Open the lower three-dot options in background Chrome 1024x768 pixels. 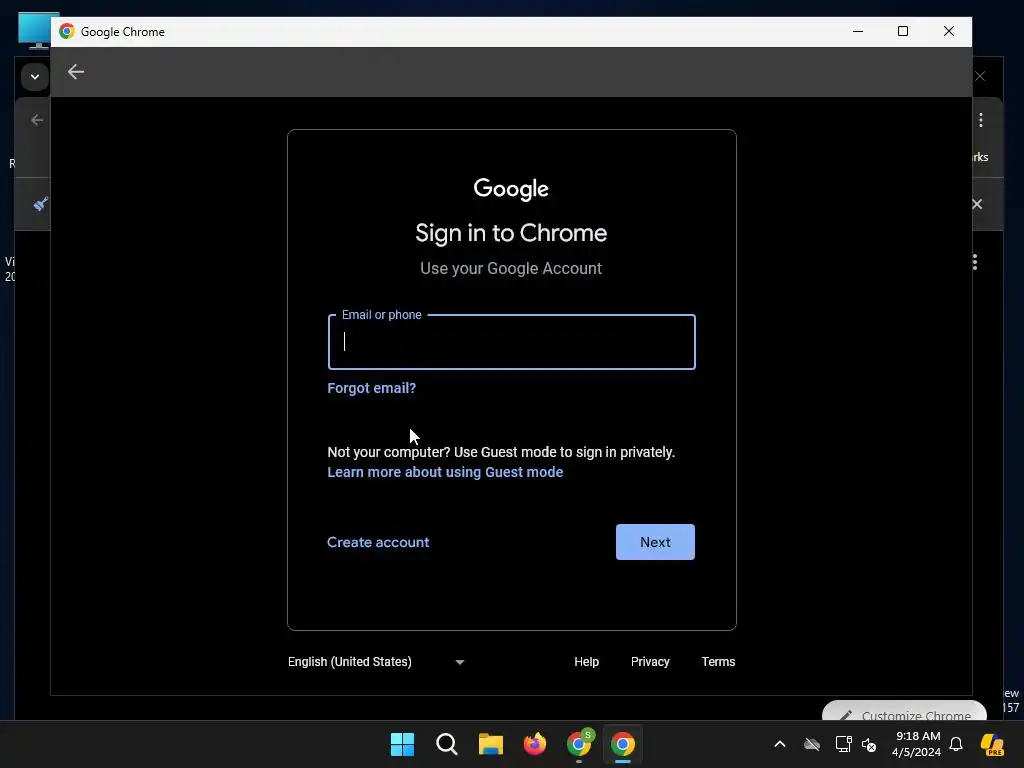[x=974, y=262]
